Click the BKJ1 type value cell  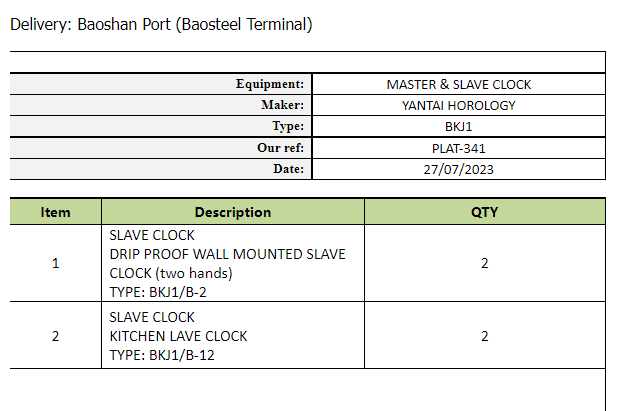tap(459, 126)
